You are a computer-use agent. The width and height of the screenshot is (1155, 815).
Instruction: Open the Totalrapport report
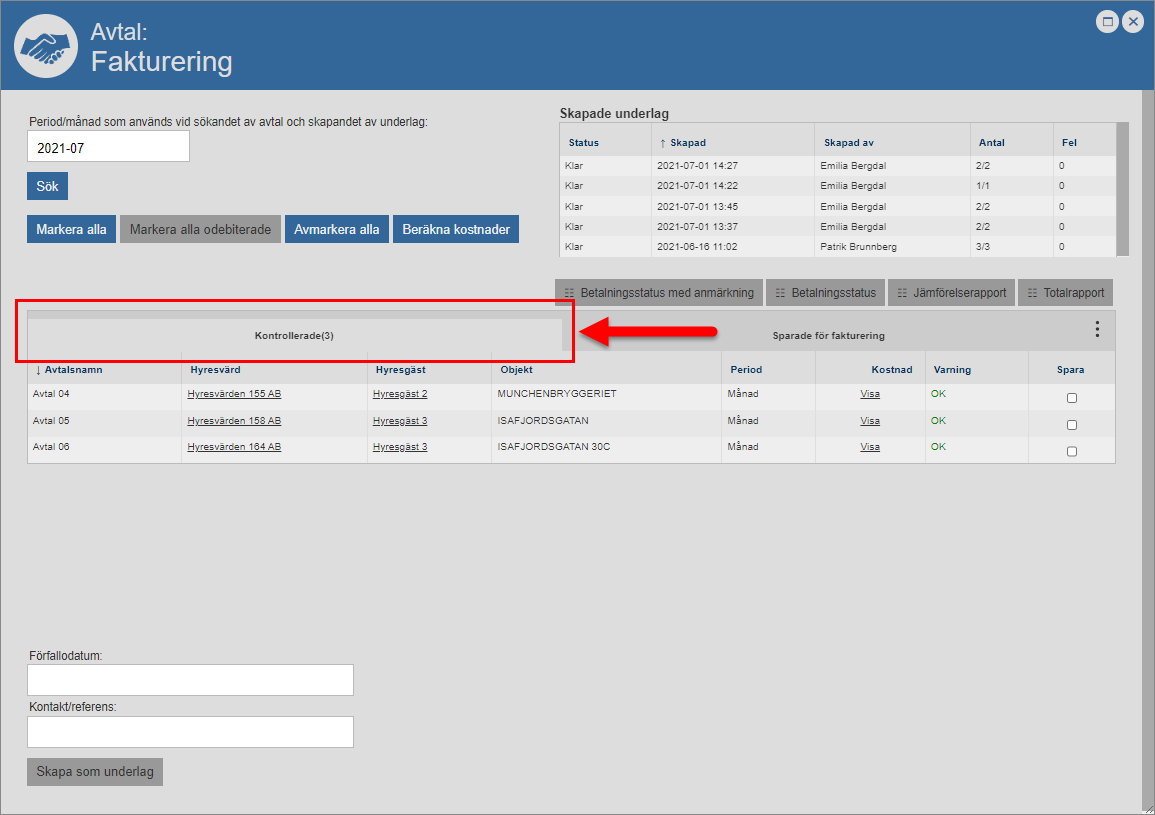coord(1066,293)
